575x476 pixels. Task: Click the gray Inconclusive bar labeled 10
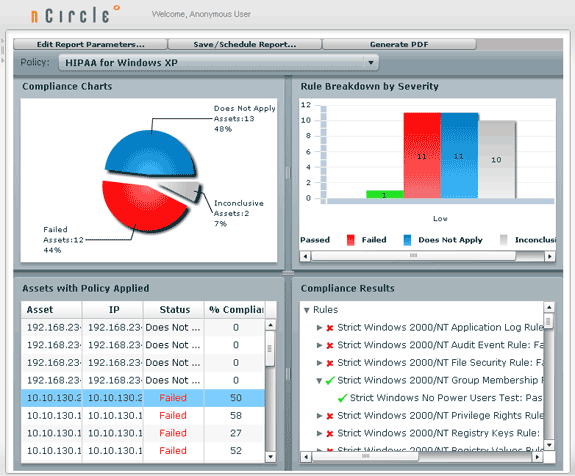[x=497, y=160]
